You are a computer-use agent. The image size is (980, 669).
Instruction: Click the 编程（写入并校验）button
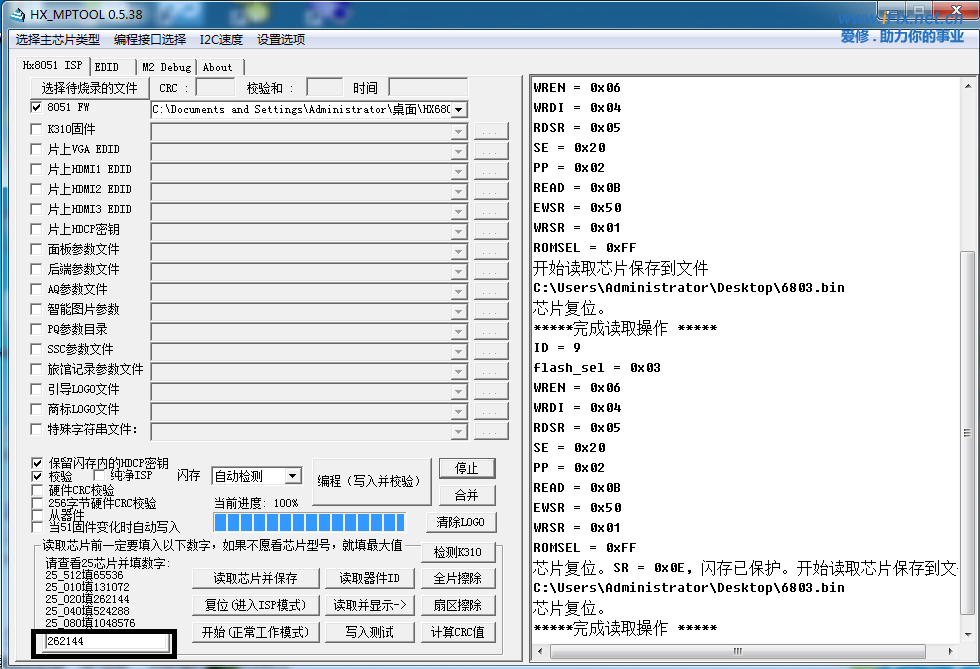point(368,481)
